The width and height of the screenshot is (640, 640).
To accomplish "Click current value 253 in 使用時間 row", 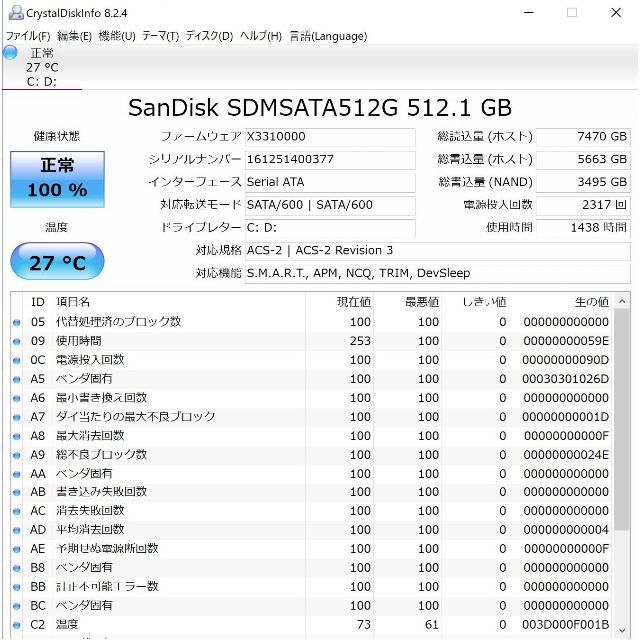I will coord(360,341).
